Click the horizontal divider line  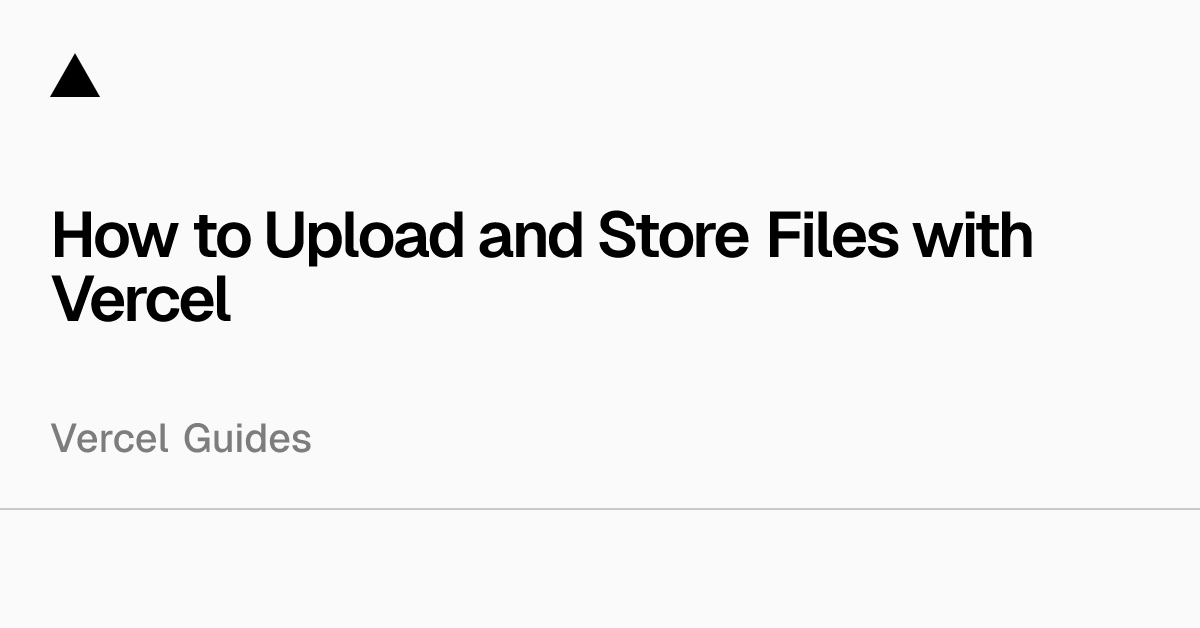click(x=600, y=509)
